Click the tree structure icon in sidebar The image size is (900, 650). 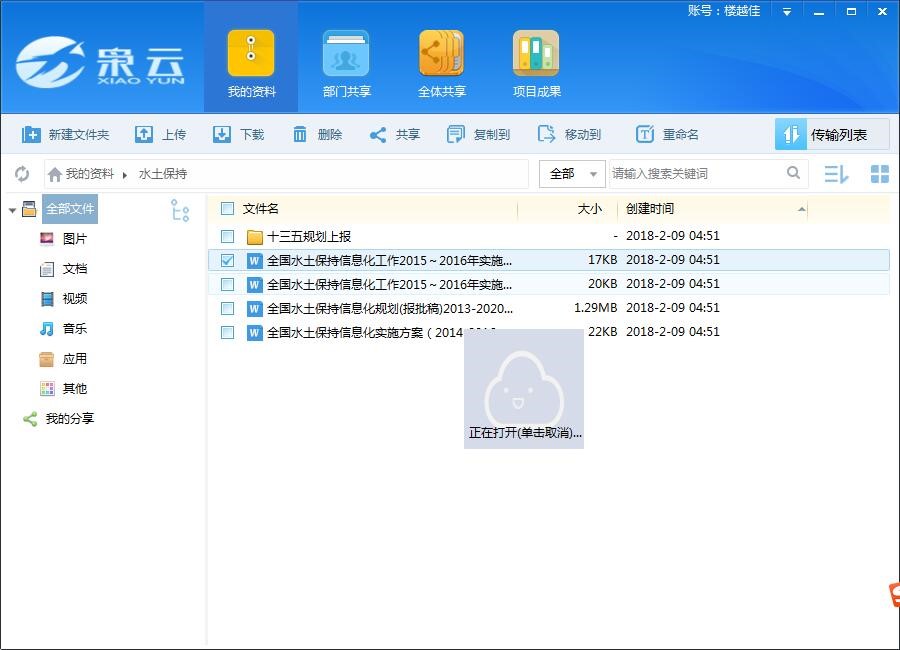[180, 210]
